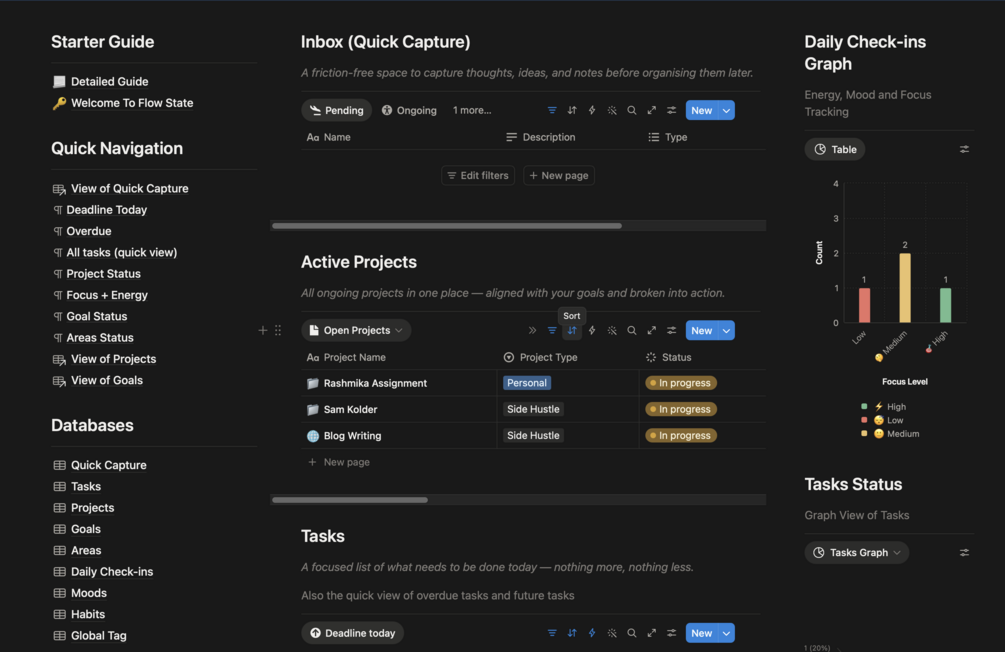The width and height of the screenshot is (1005, 652).
Task: Click the green High bar in chart
Action: [x=945, y=305]
